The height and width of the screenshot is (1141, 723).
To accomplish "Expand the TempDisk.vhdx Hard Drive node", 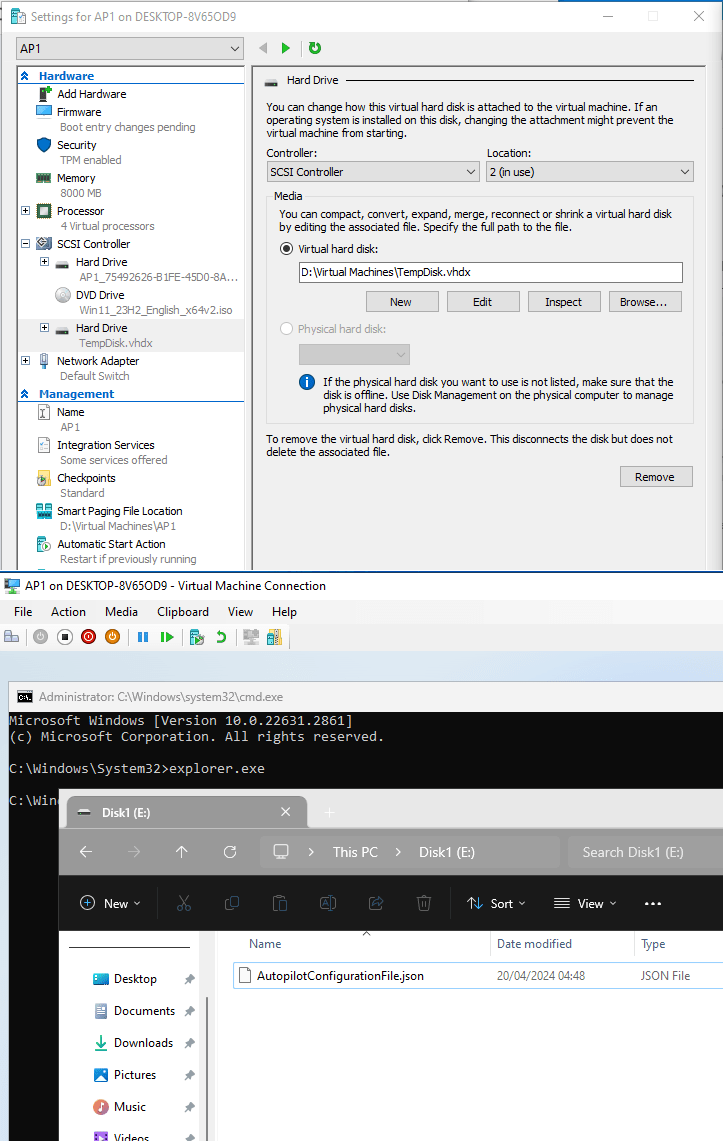I will point(44,328).
